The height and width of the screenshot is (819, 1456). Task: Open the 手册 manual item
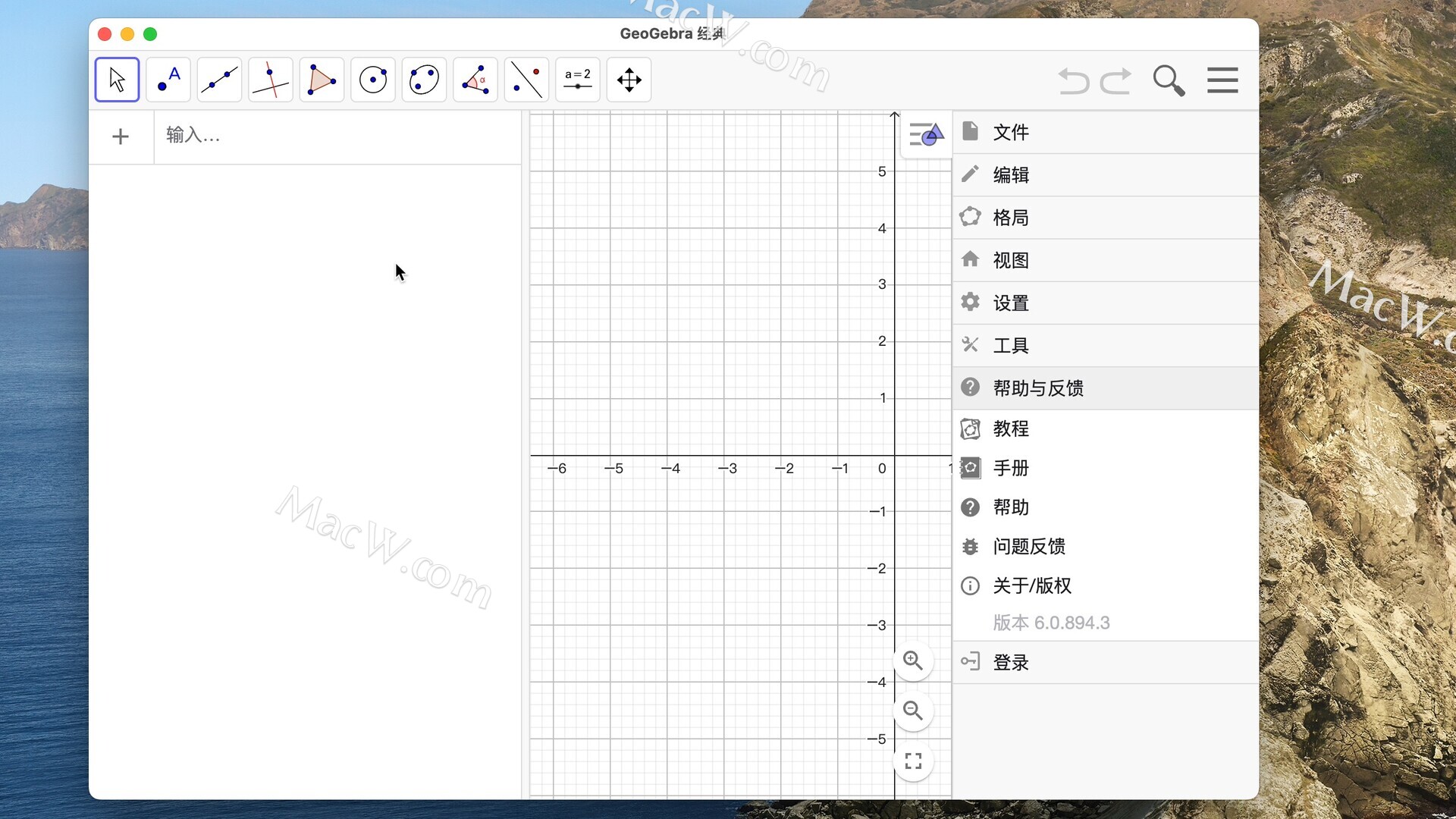[1106, 468]
